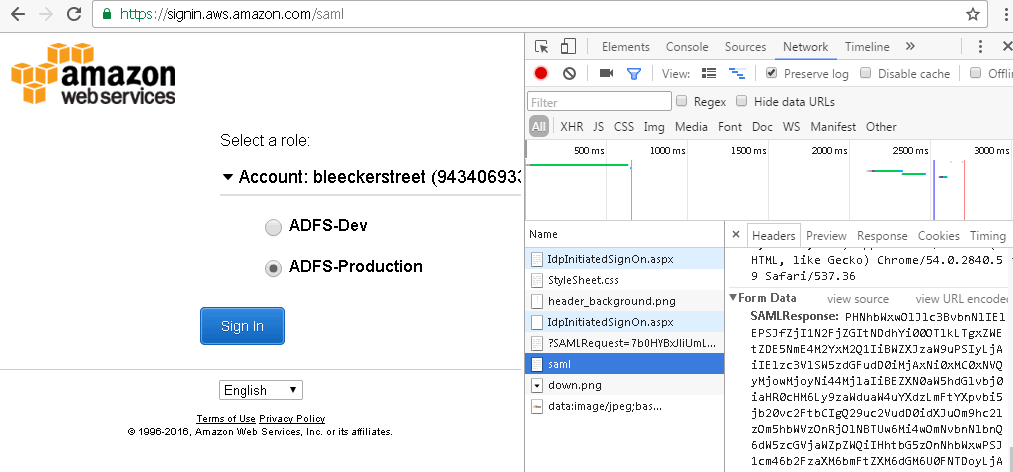Click view source in Form Data
1013x472 pixels.
[x=858, y=299]
